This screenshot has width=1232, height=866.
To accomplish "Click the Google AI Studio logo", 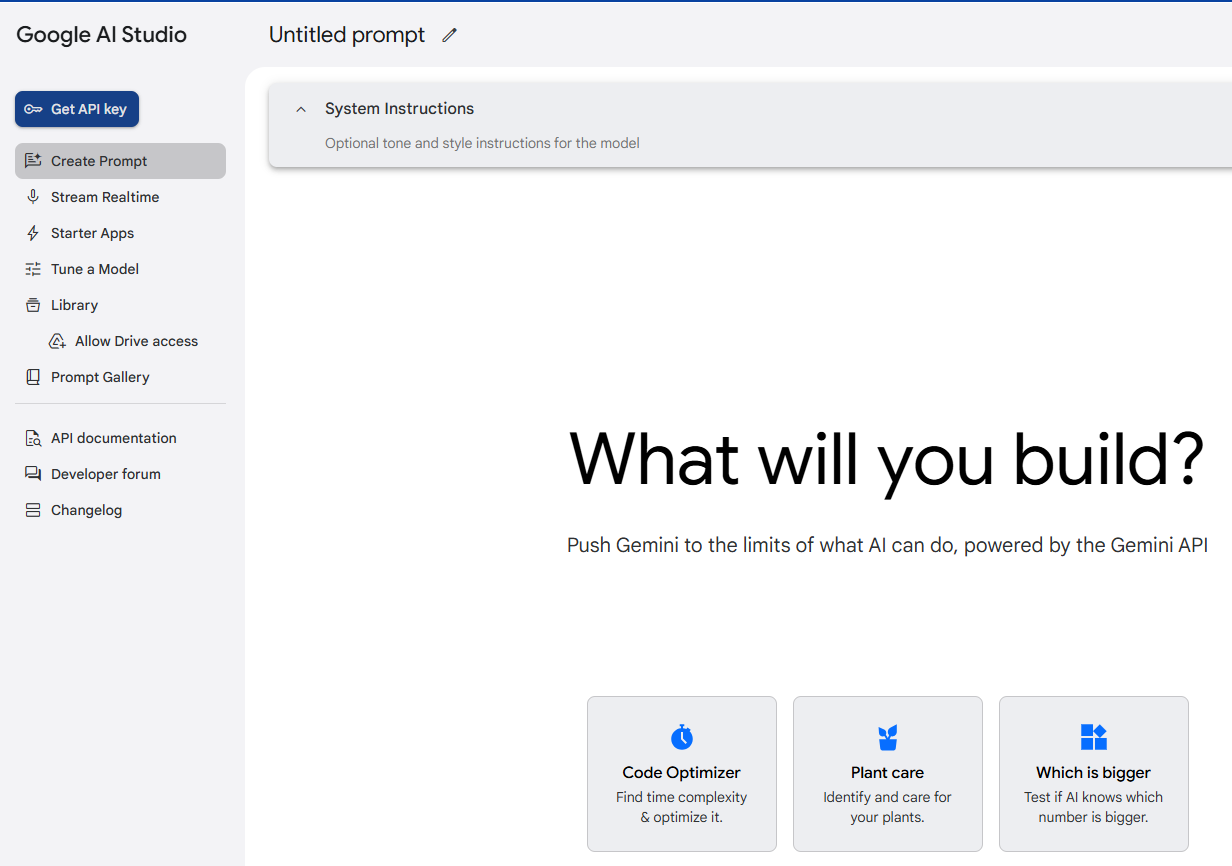I will pyautogui.click(x=101, y=35).
